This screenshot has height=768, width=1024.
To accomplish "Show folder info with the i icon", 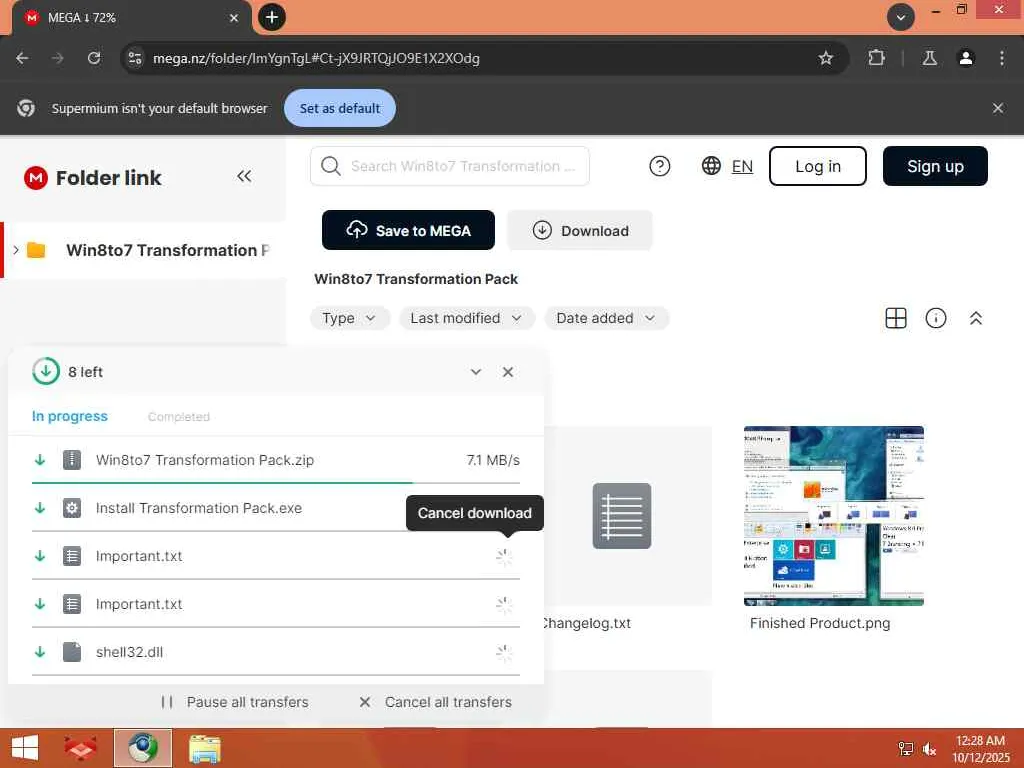I will (936, 318).
